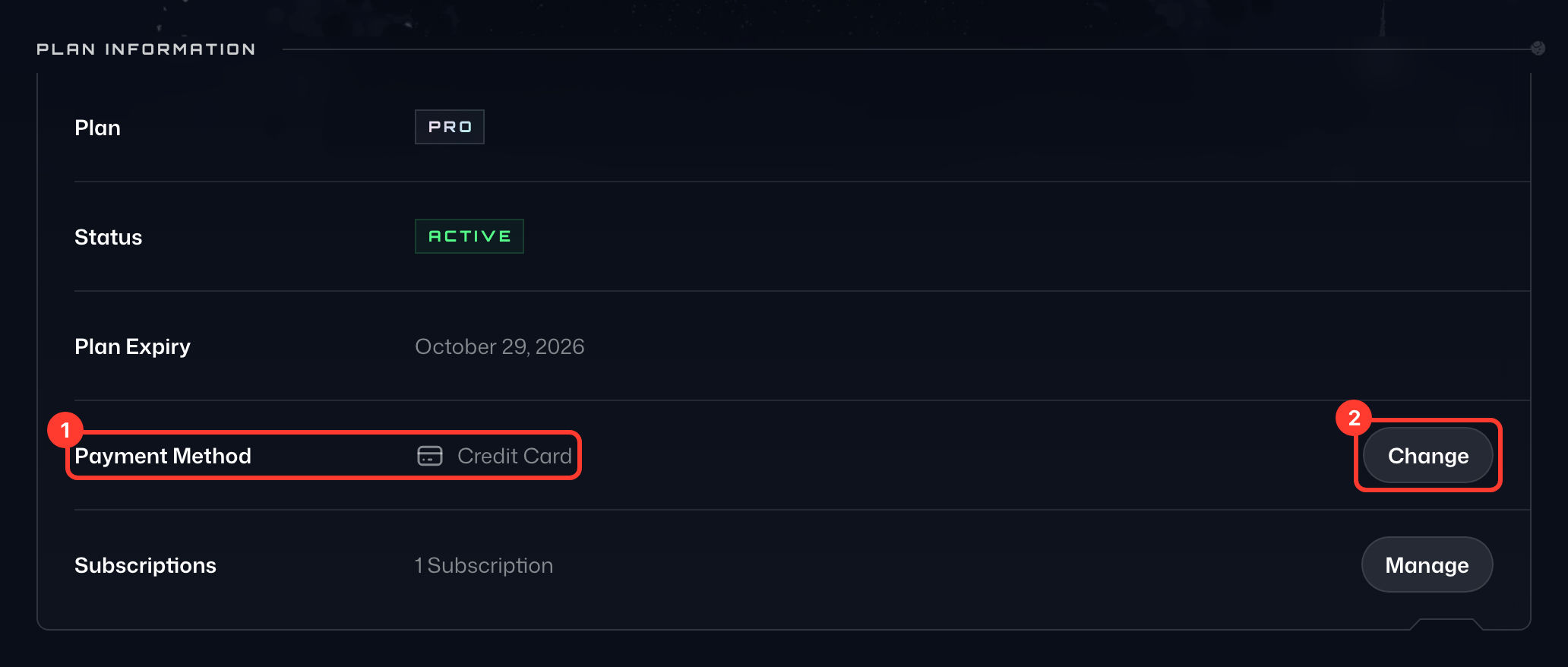Click the Plan row label
1568x667 pixels.
[97, 128]
